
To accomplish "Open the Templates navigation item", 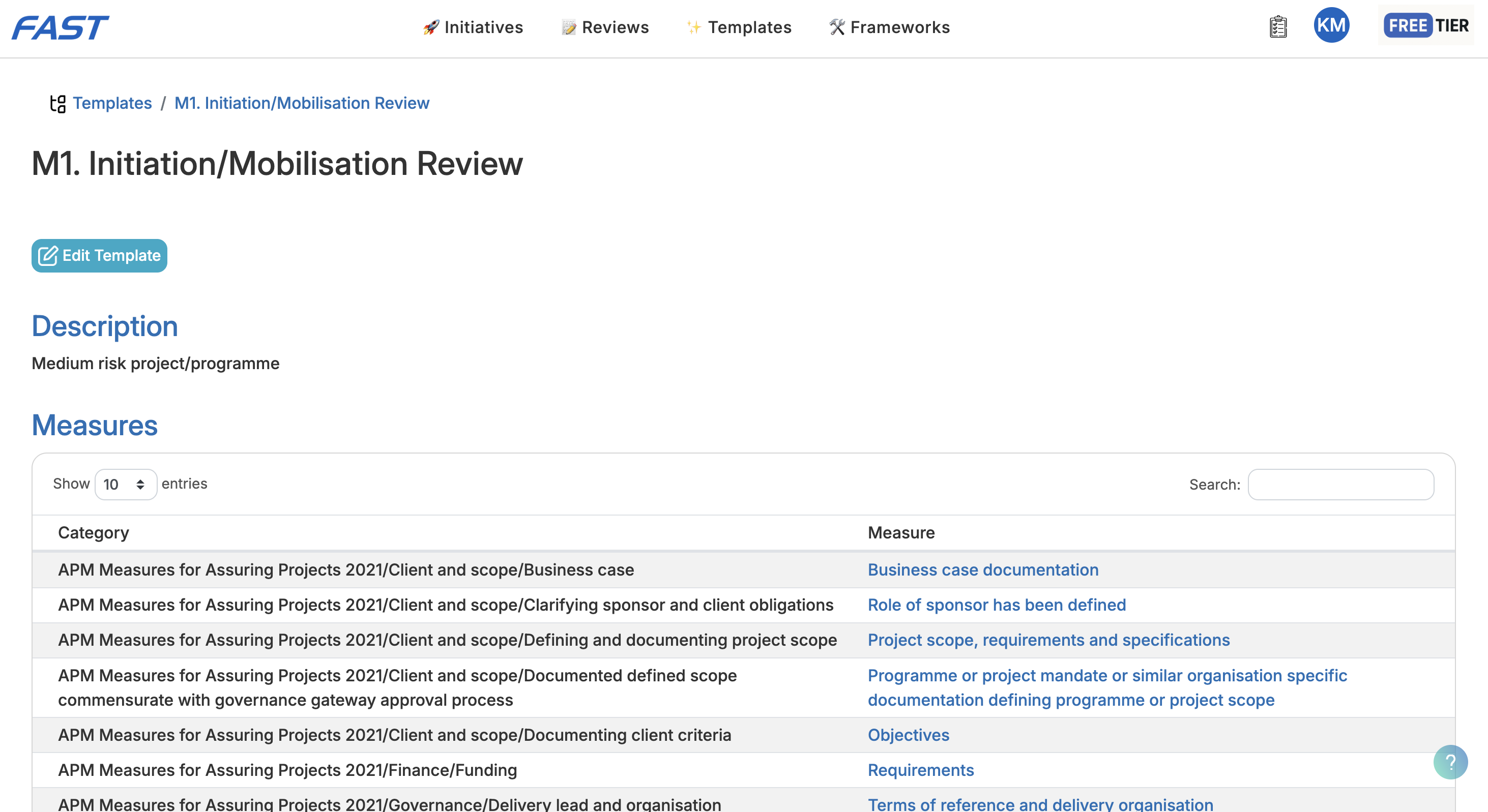I will [x=739, y=27].
